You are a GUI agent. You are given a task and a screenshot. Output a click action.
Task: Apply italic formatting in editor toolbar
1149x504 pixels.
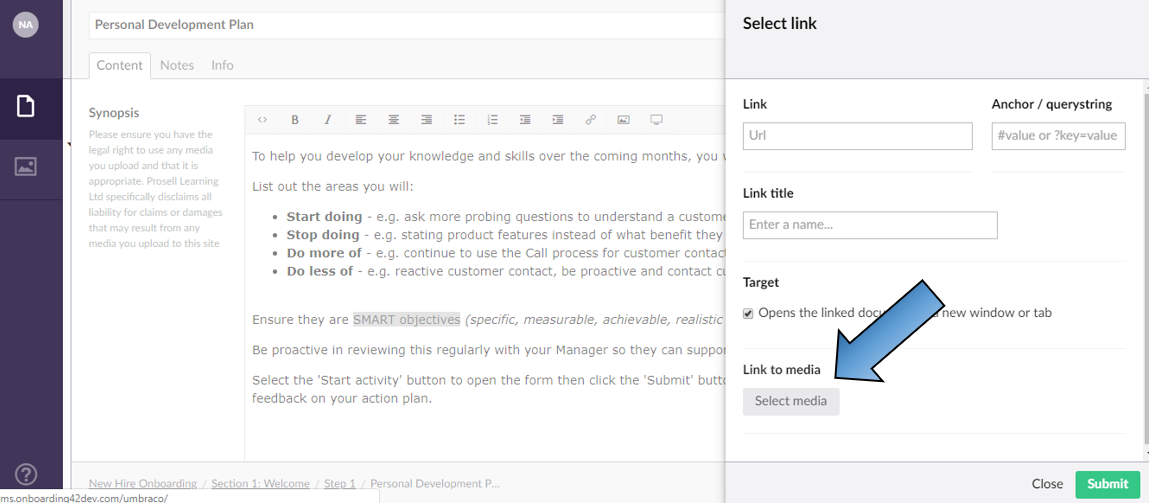point(328,119)
